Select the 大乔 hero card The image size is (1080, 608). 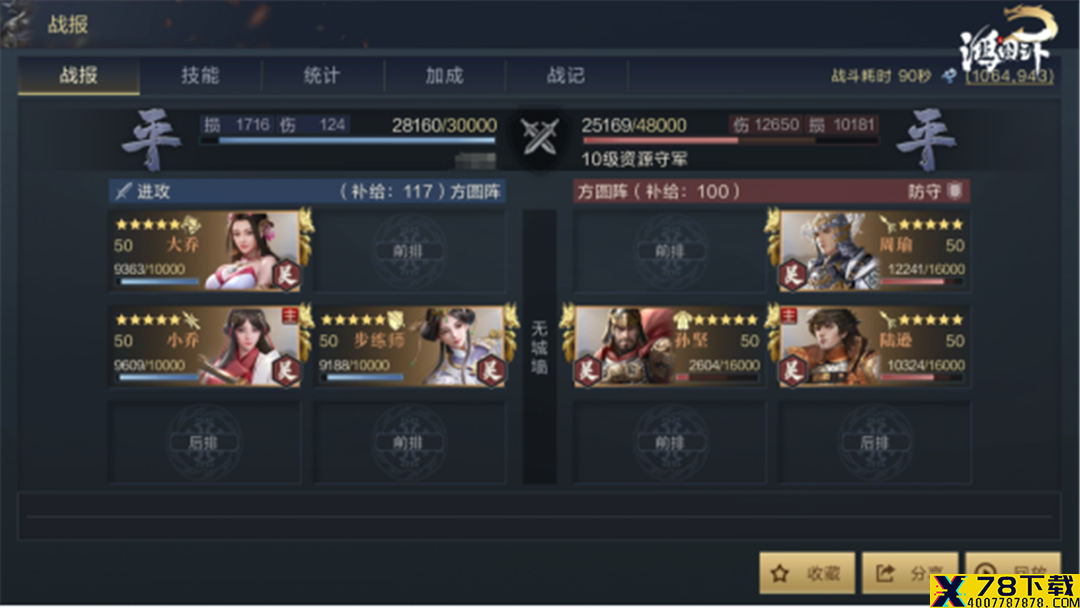point(206,251)
